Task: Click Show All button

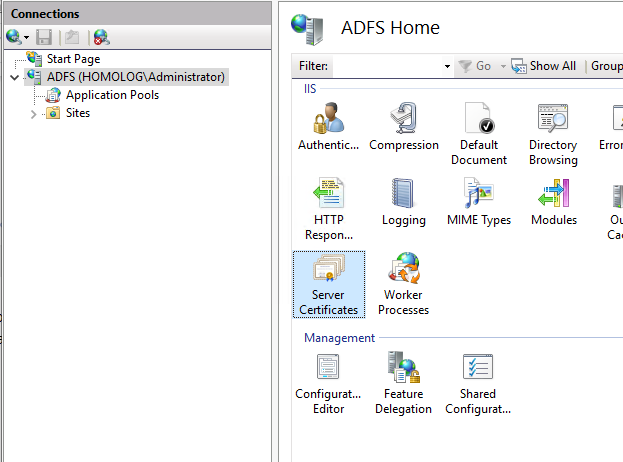Action: pos(544,66)
